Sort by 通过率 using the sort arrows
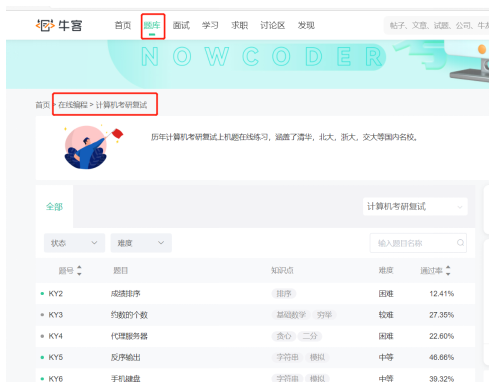The width and height of the screenshot is (496, 392). [448, 270]
